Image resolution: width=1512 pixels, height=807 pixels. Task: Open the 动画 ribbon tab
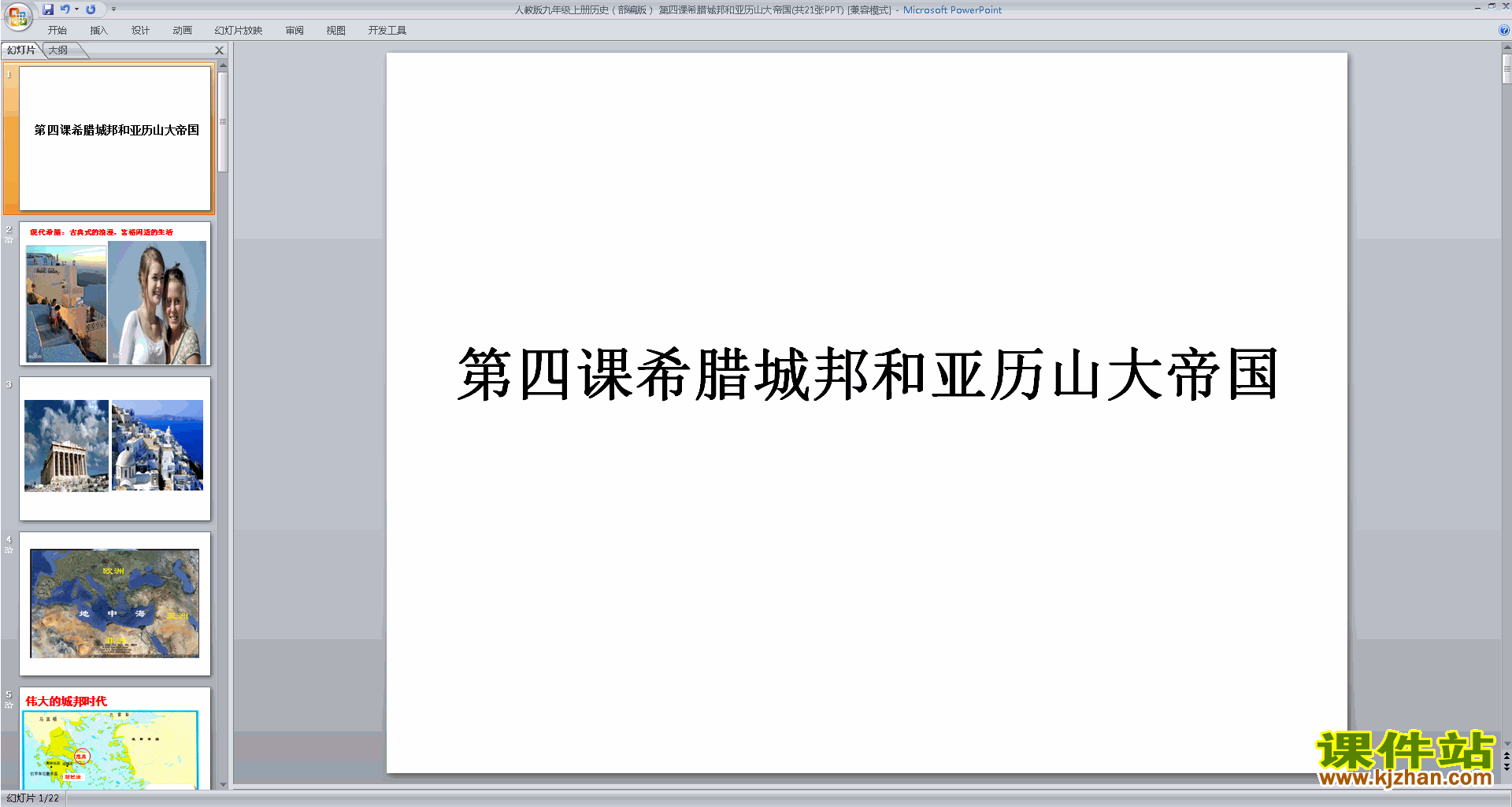tap(182, 31)
